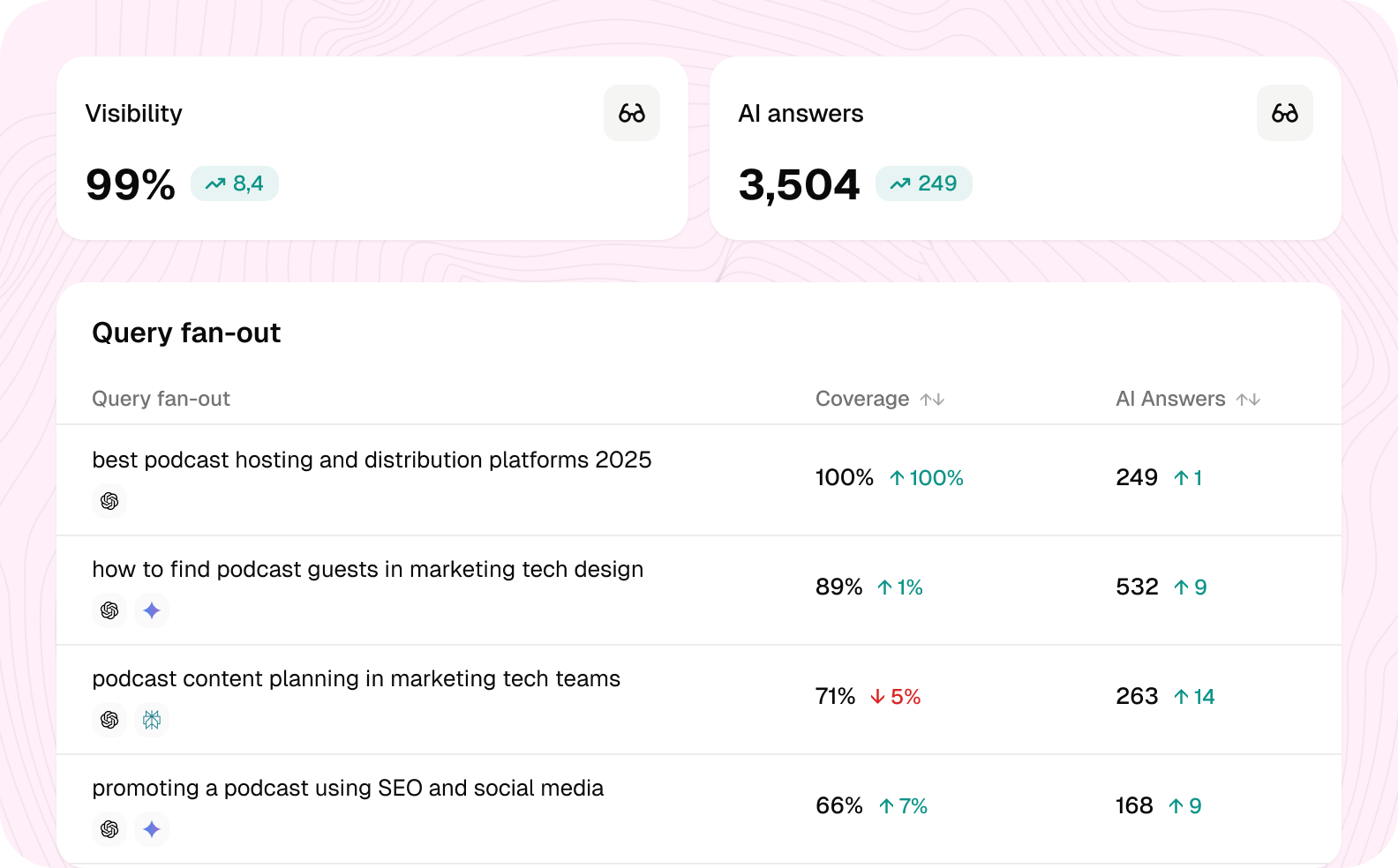
Task: Click the 8,4 visibility trend badge
Action: click(235, 183)
